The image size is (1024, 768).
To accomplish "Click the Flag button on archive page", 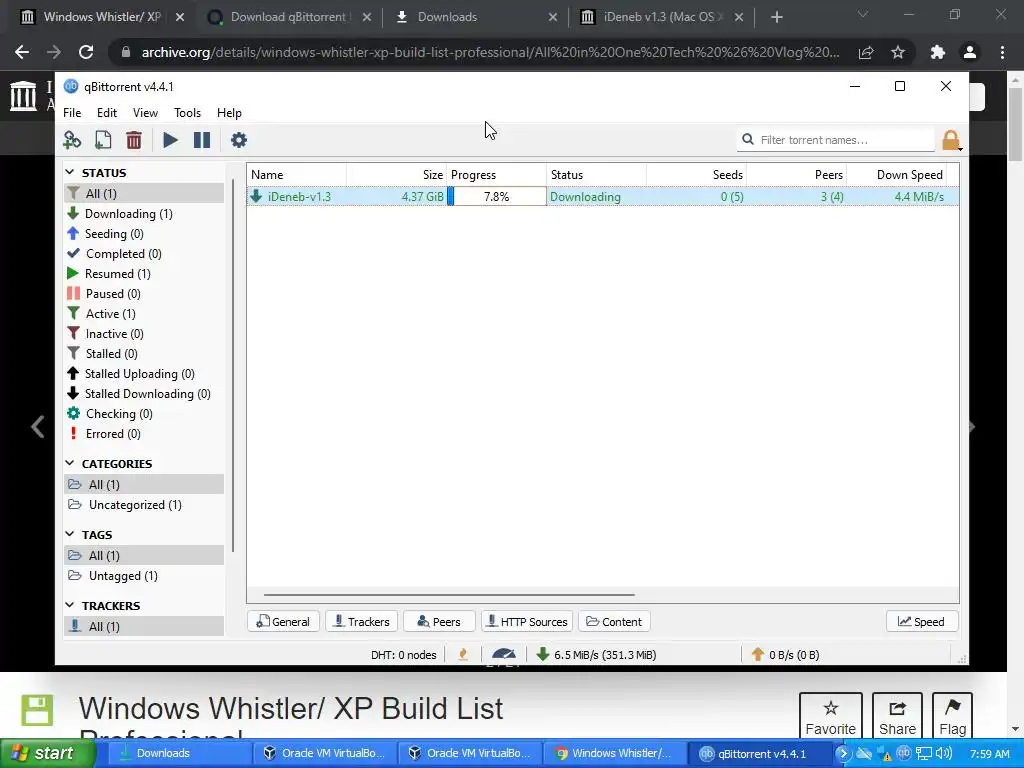I will [952, 716].
